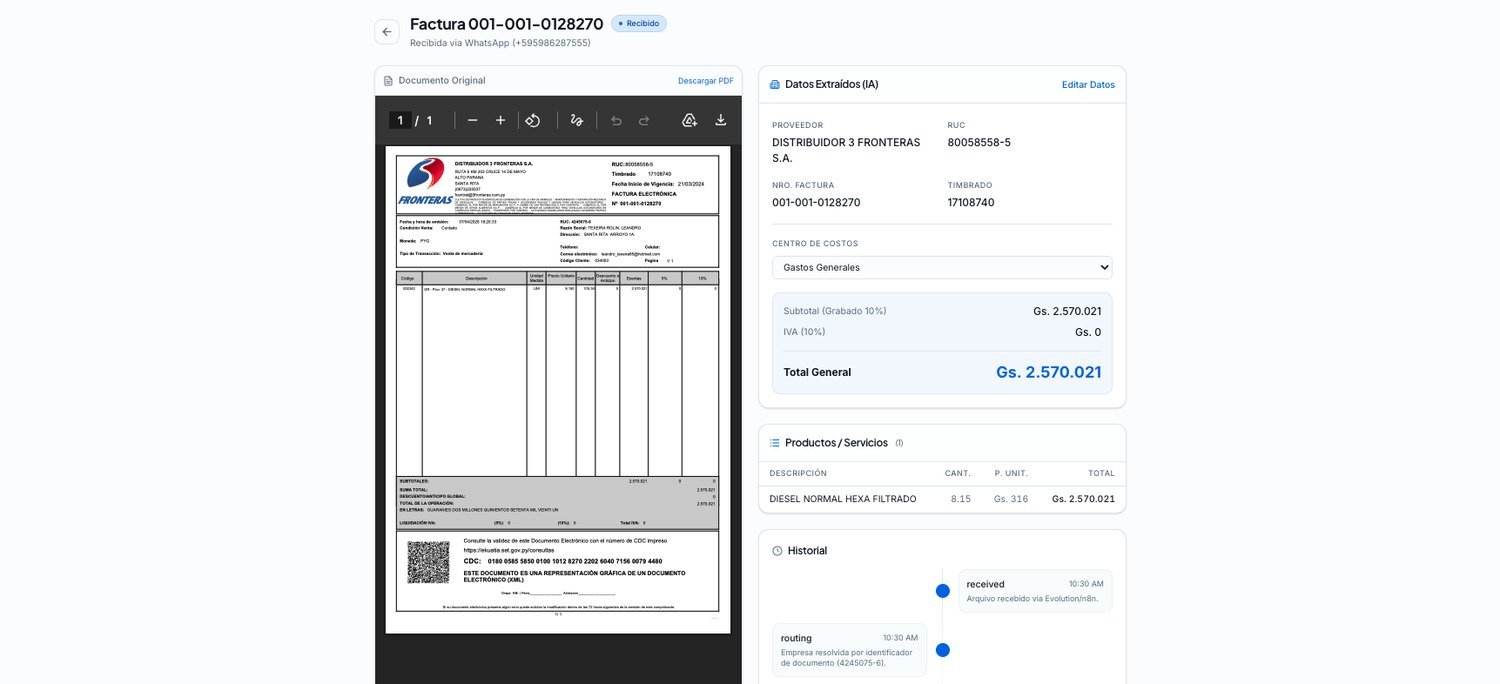Click the unit price 'Gs. 316'

(1011, 499)
